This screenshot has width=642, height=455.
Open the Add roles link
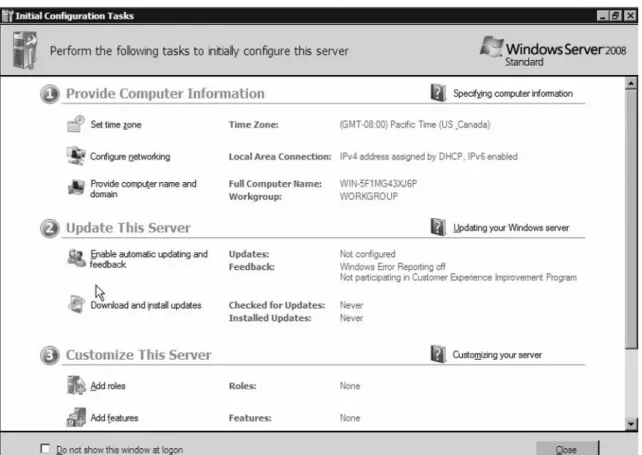(108, 386)
